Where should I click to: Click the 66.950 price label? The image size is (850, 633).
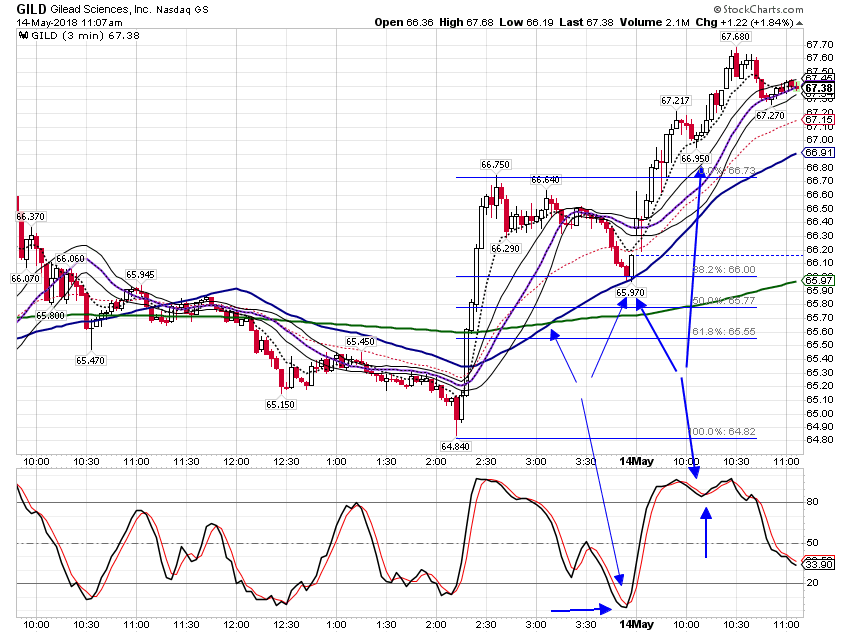[696, 159]
